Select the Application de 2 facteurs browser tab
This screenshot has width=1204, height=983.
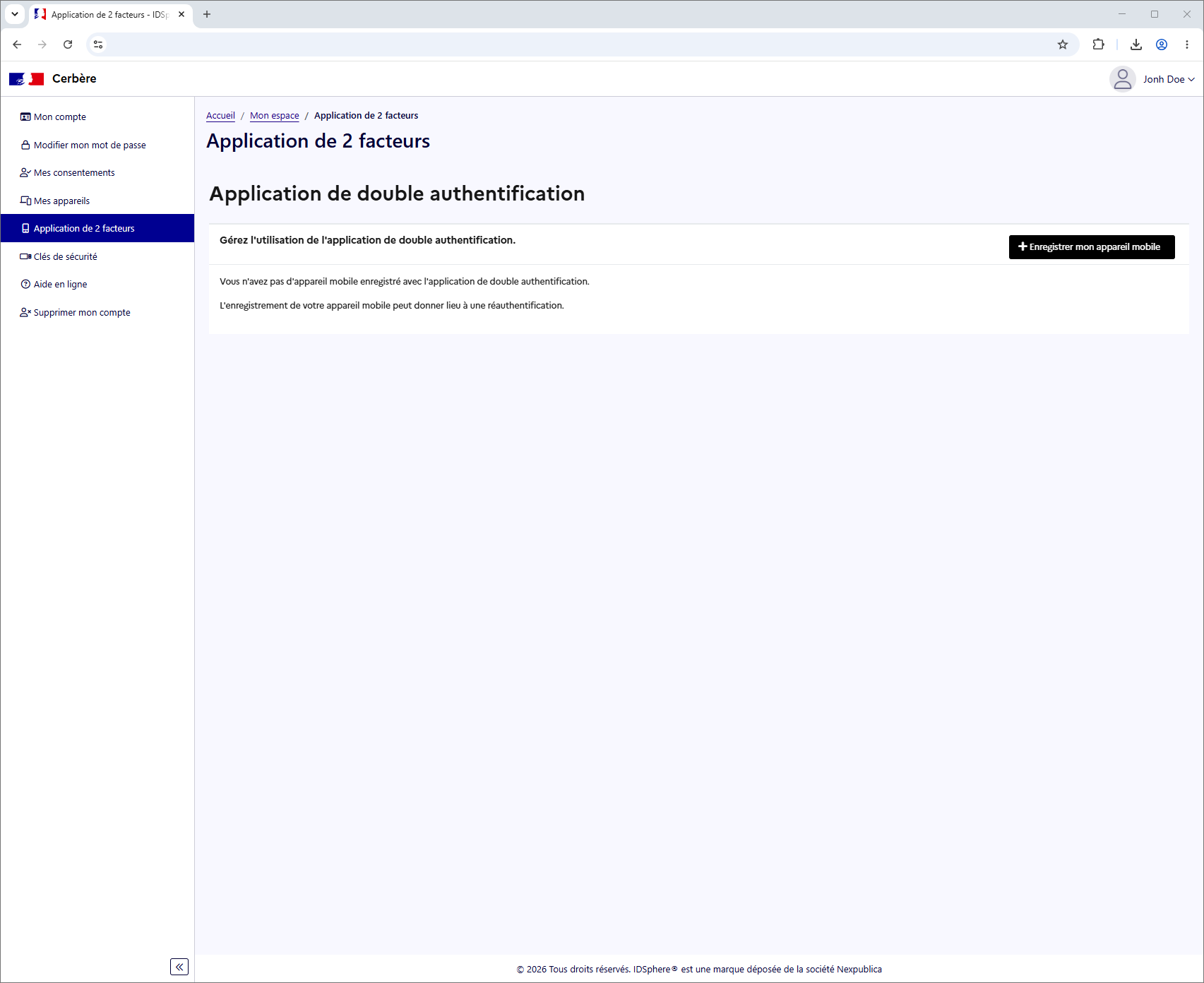[x=111, y=15]
